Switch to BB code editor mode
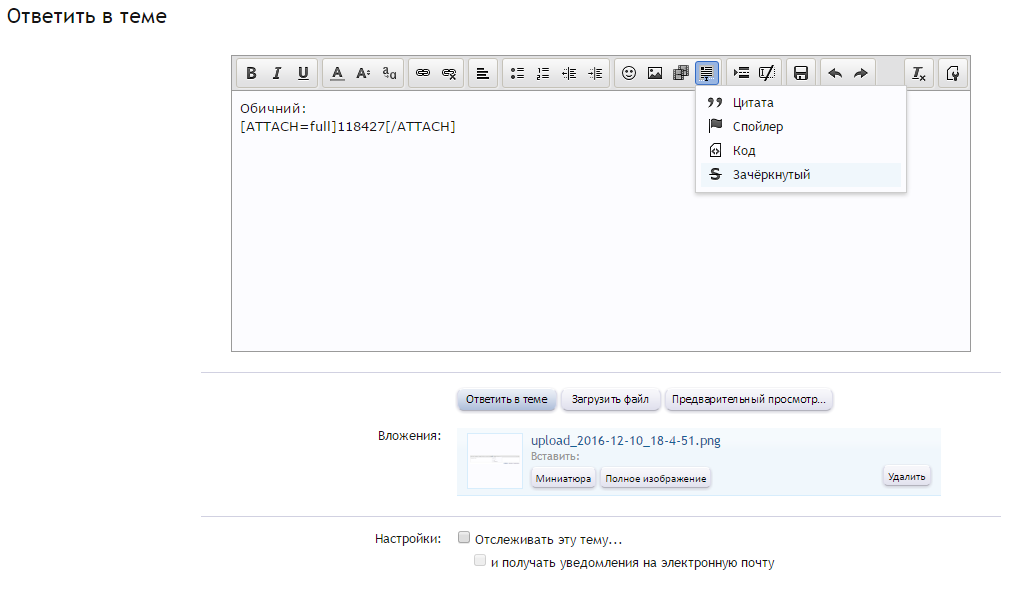The image size is (1019, 596). pos(953,73)
